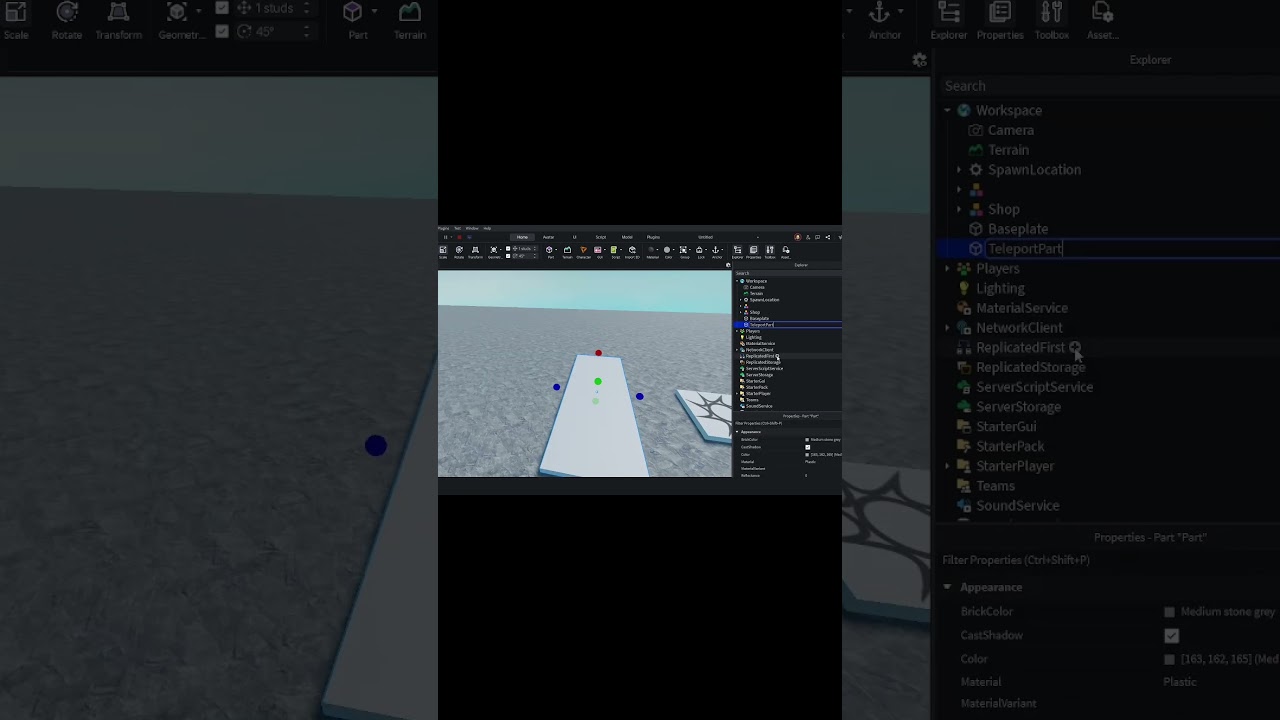The width and height of the screenshot is (1280, 720).
Task: Switch to the Script tab in the small Studio window
Action: 601,237
